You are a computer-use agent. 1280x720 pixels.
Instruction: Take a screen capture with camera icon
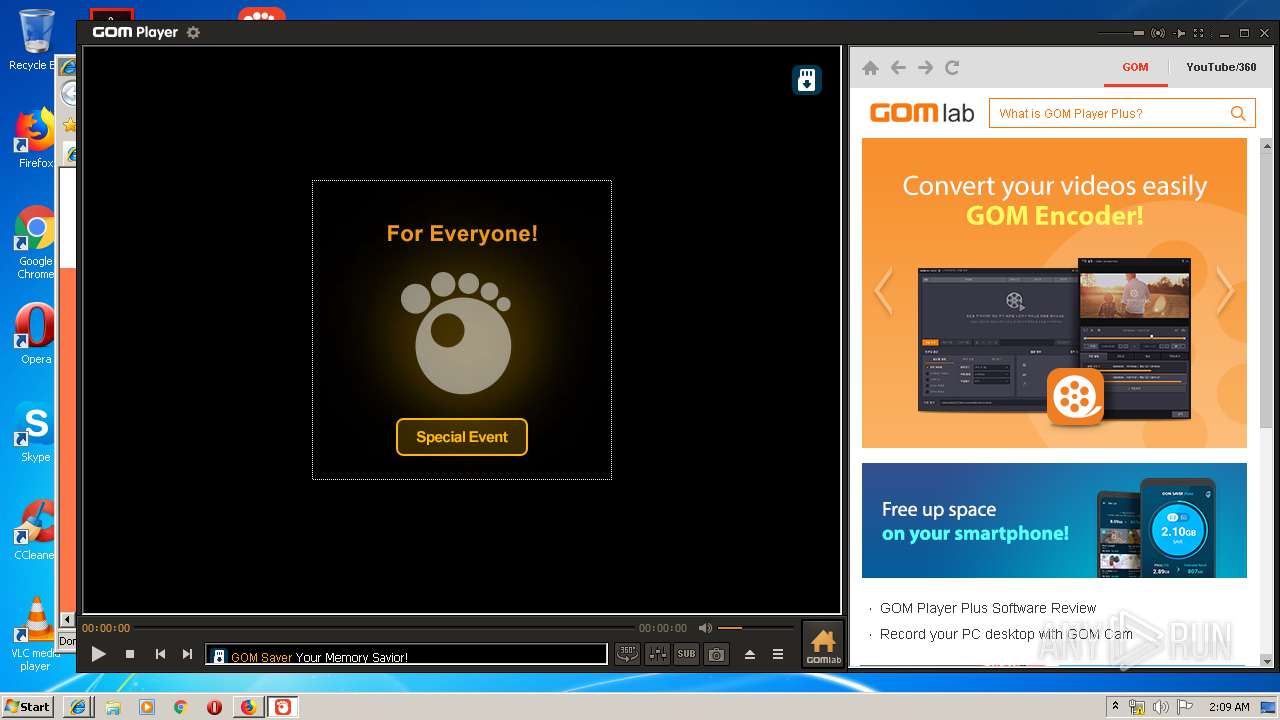click(x=716, y=654)
